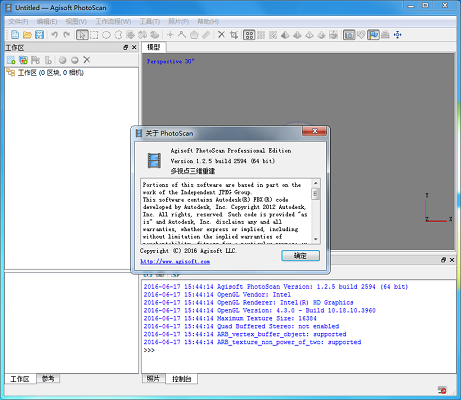
Task: Save the project with the floppy icon
Action: (x=39, y=35)
